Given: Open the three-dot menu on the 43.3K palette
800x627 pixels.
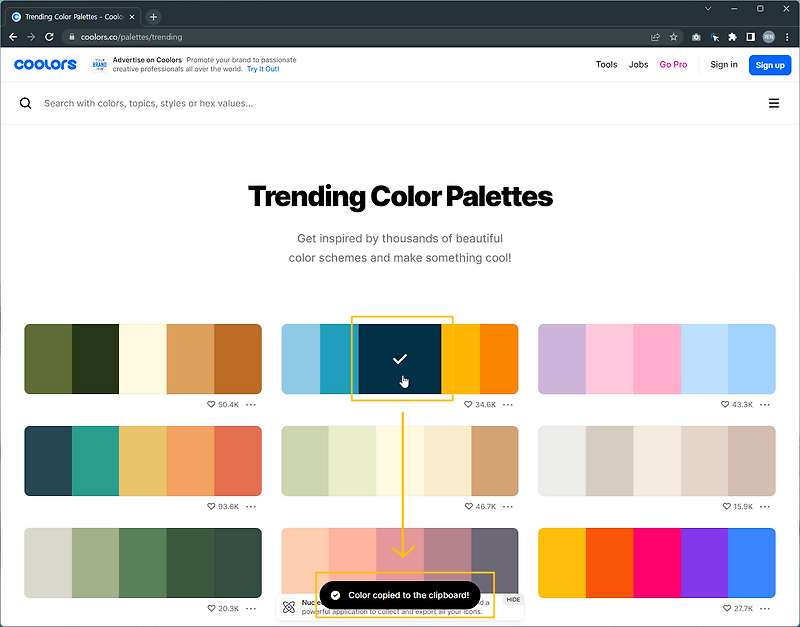Looking at the screenshot, I should pyautogui.click(x=765, y=405).
